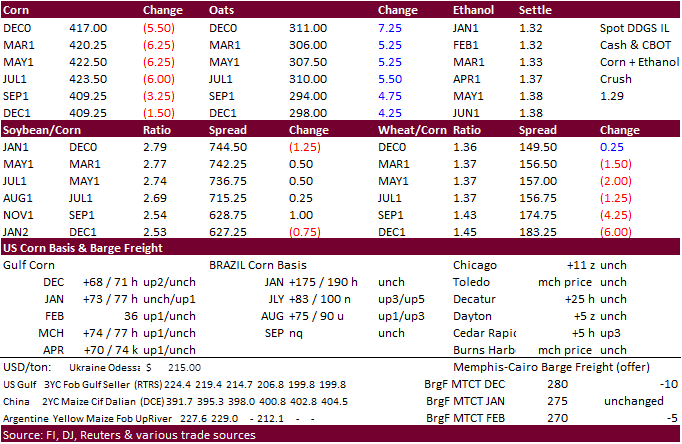Select the Memphis-Cairo Barge Freight heading
The image size is (682, 444).
(x=514, y=367)
